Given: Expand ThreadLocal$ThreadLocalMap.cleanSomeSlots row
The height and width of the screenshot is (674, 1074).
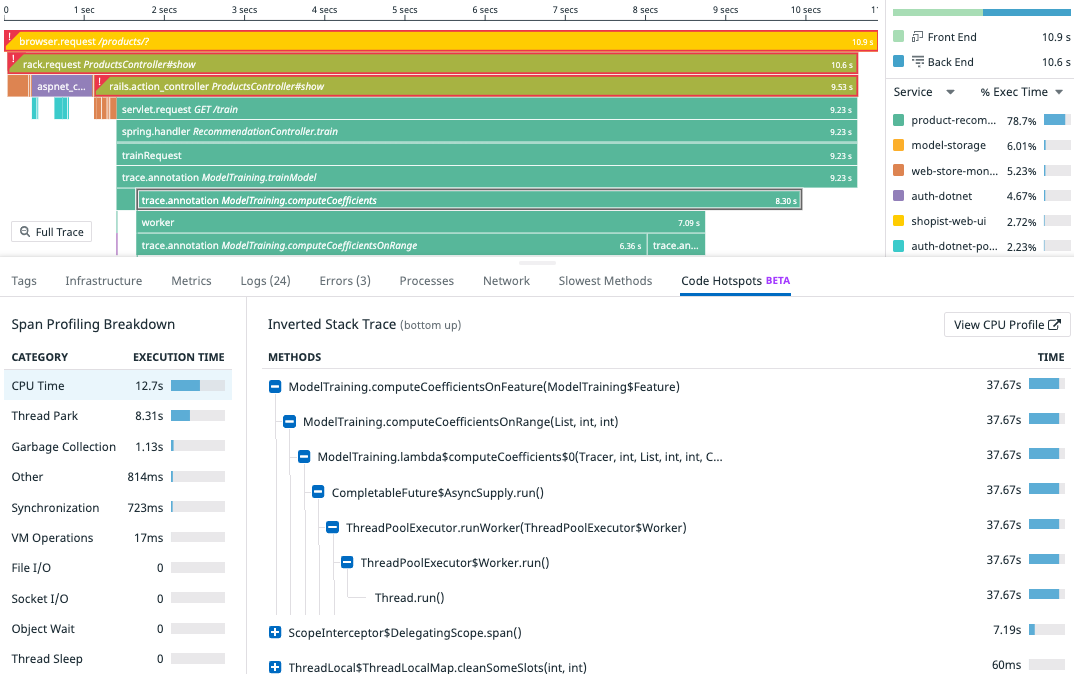Looking at the screenshot, I should [x=275, y=667].
